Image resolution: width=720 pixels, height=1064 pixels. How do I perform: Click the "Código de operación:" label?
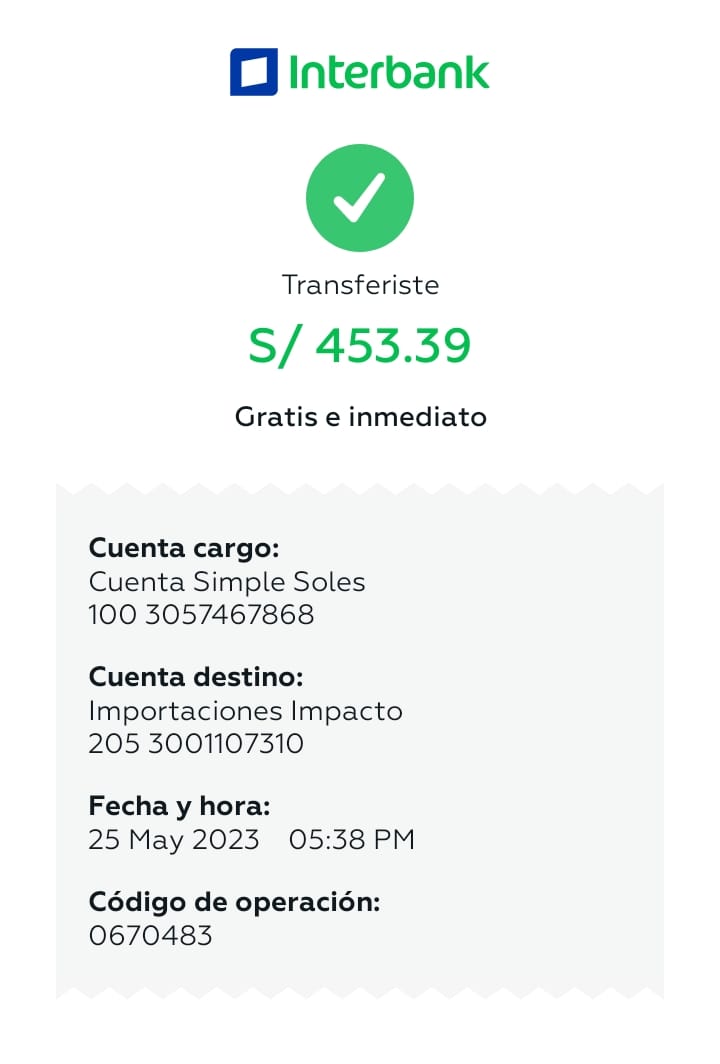click(235, 902)
